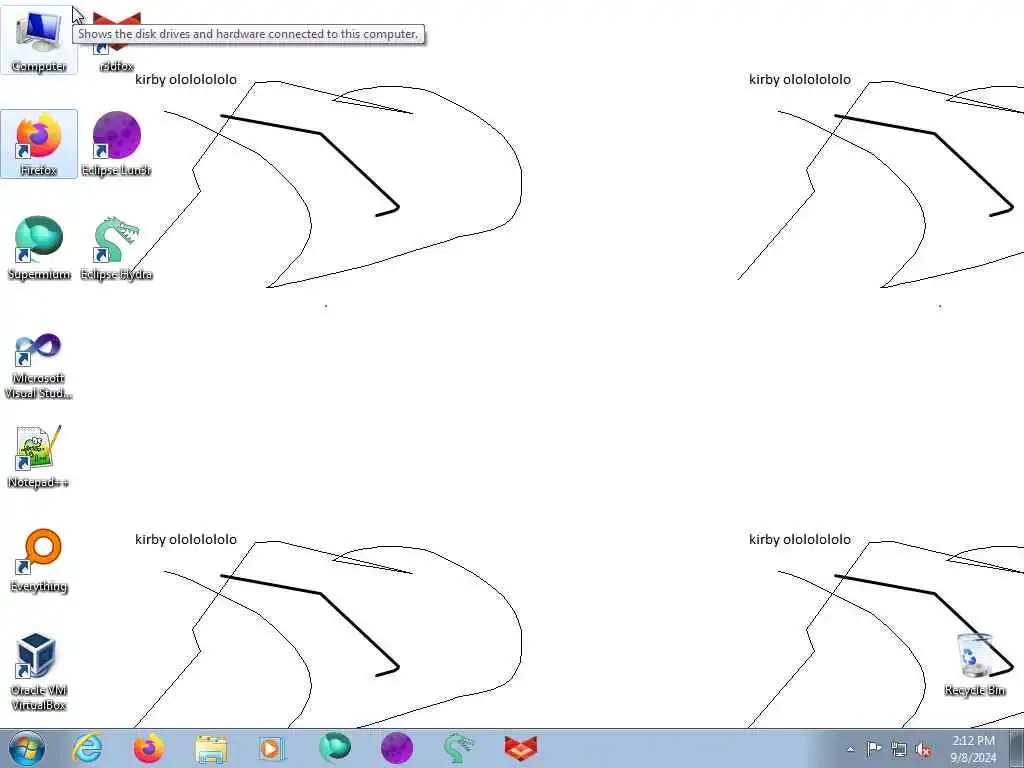
Task: Select the Microsoft Visual Studio shortcut
Action: point(39,366)
